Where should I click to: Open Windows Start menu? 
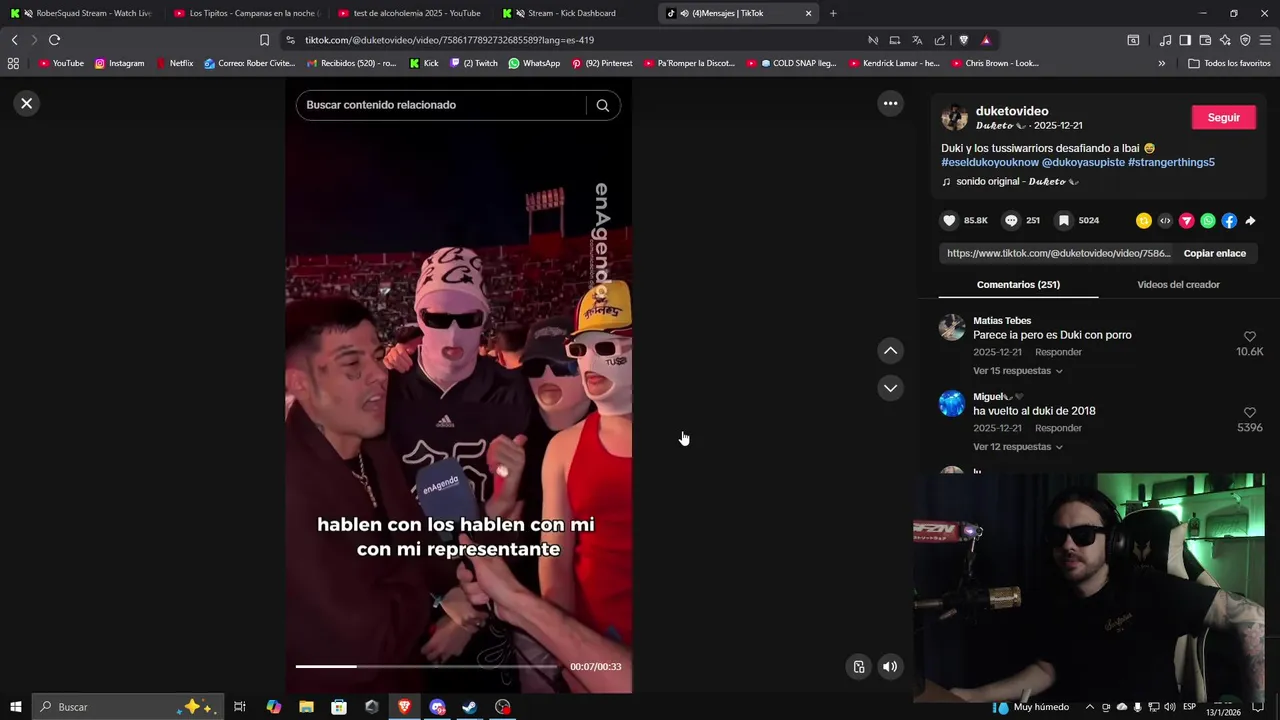point(16,707)
